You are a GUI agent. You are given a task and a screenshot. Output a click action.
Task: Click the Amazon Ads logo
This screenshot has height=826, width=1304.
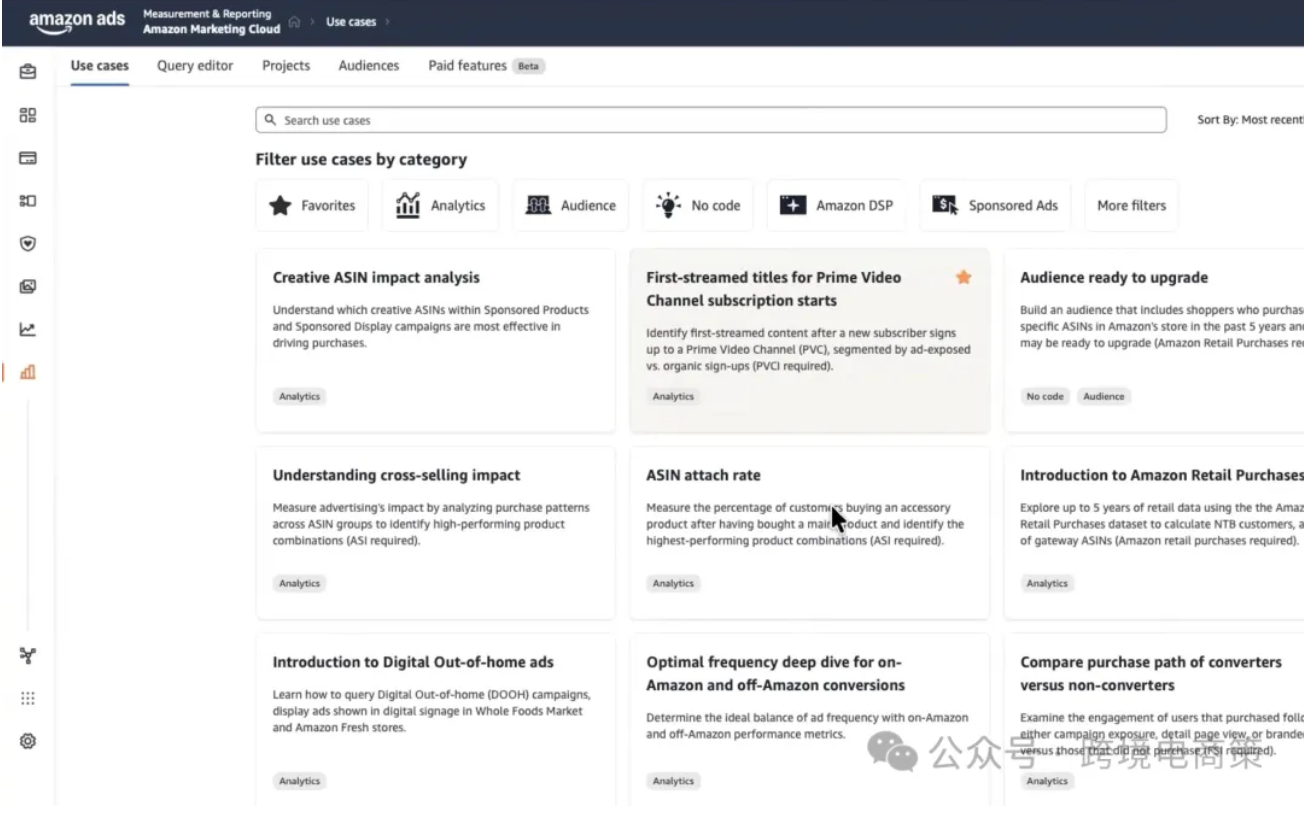pos(77,21)
